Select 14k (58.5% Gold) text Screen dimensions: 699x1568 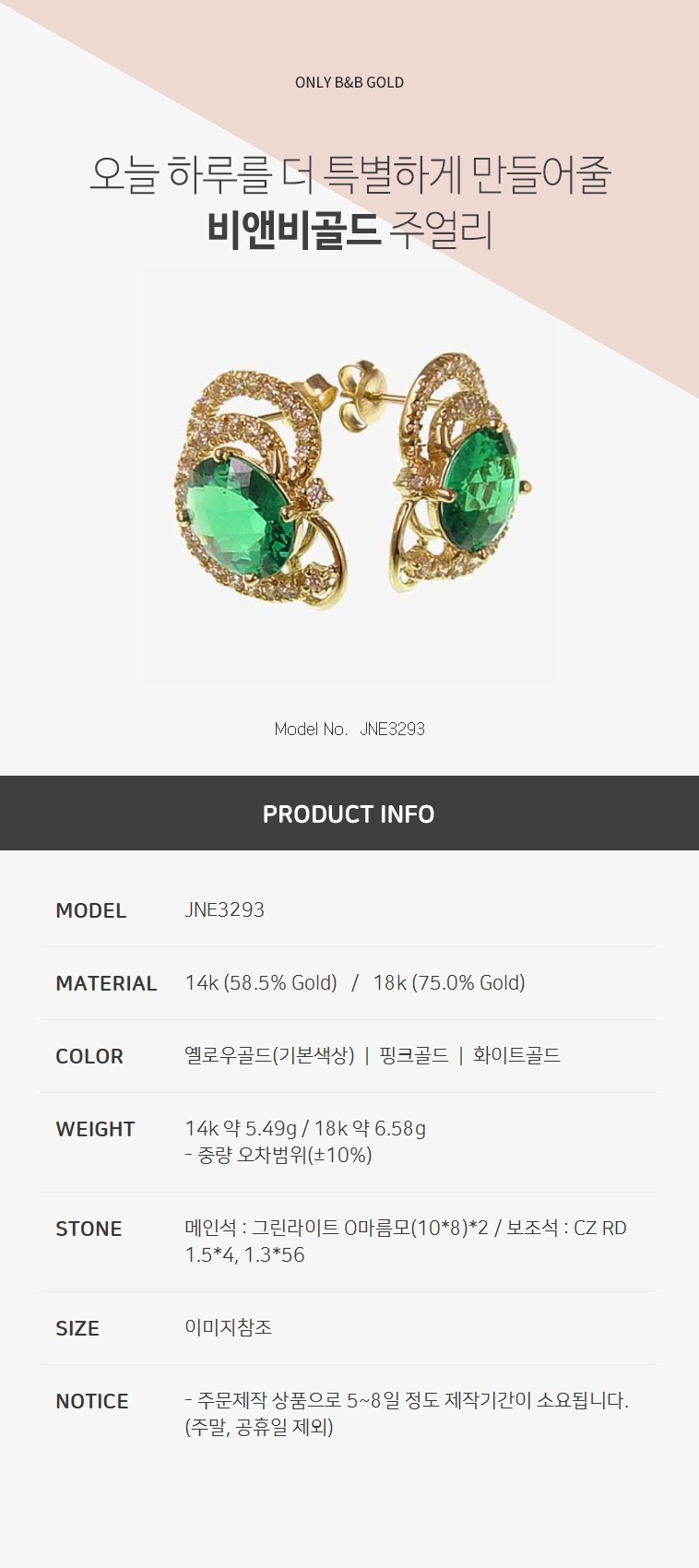click(261, 983)
